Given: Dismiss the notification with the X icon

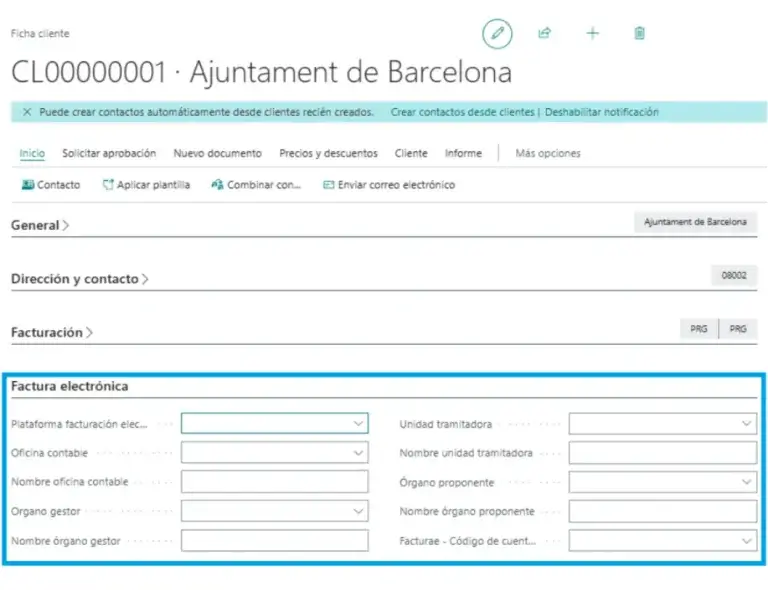Looking at the screenshot, I should (27, 112).
